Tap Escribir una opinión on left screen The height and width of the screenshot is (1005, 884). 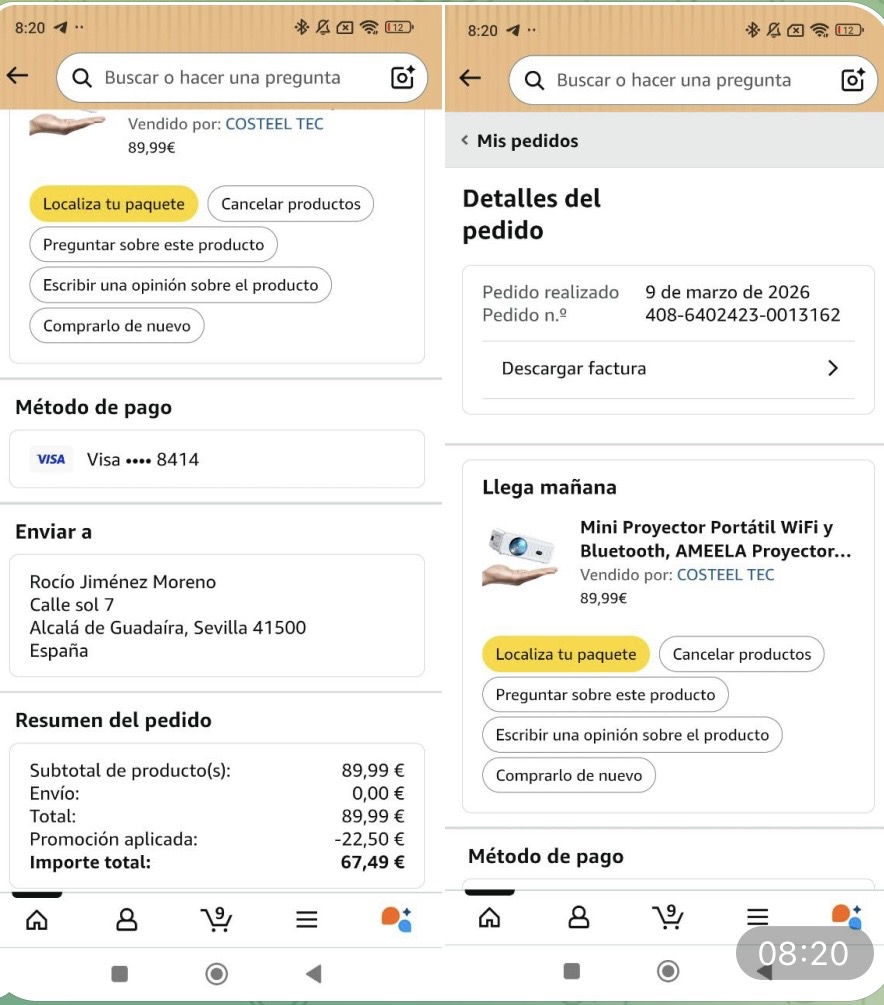[180, 285]
